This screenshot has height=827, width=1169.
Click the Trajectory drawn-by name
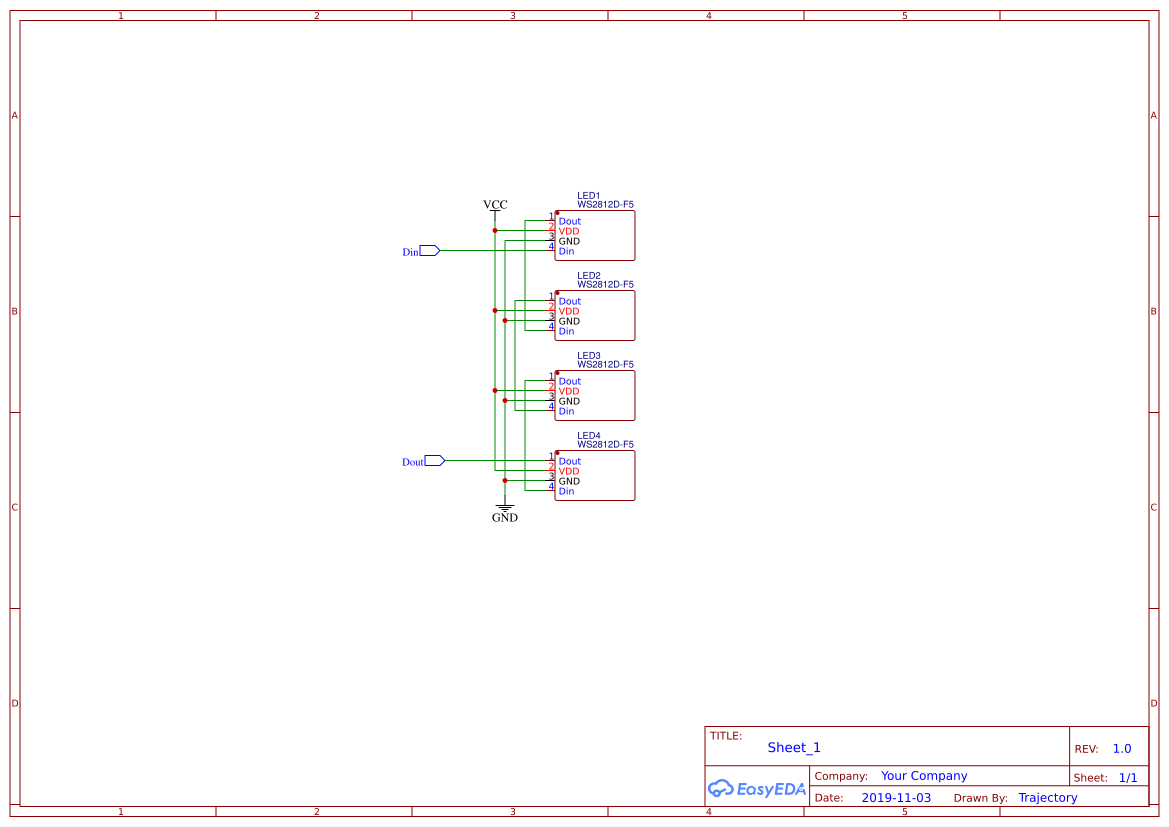(1047, 797)
